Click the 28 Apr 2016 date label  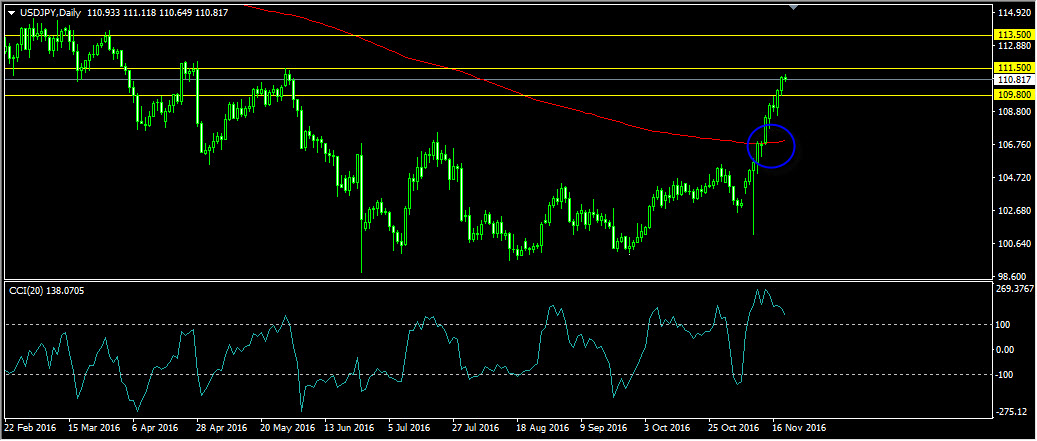220,428
